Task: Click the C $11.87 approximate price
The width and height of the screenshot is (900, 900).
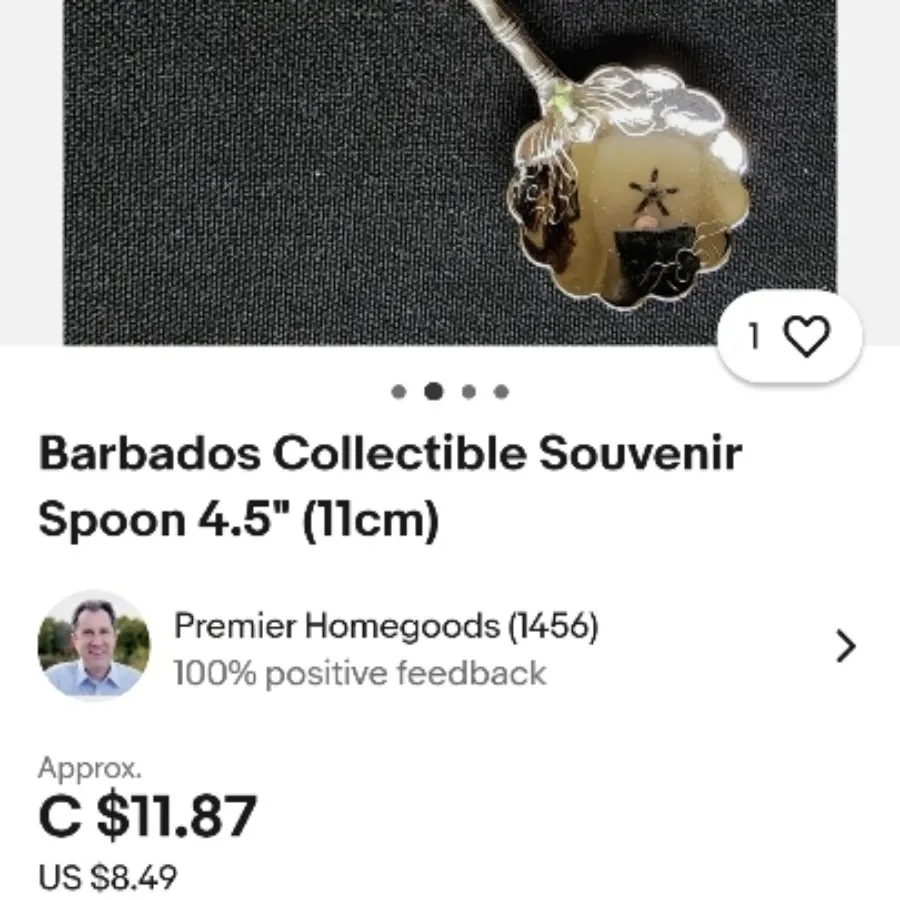Action: pos(148,815)
